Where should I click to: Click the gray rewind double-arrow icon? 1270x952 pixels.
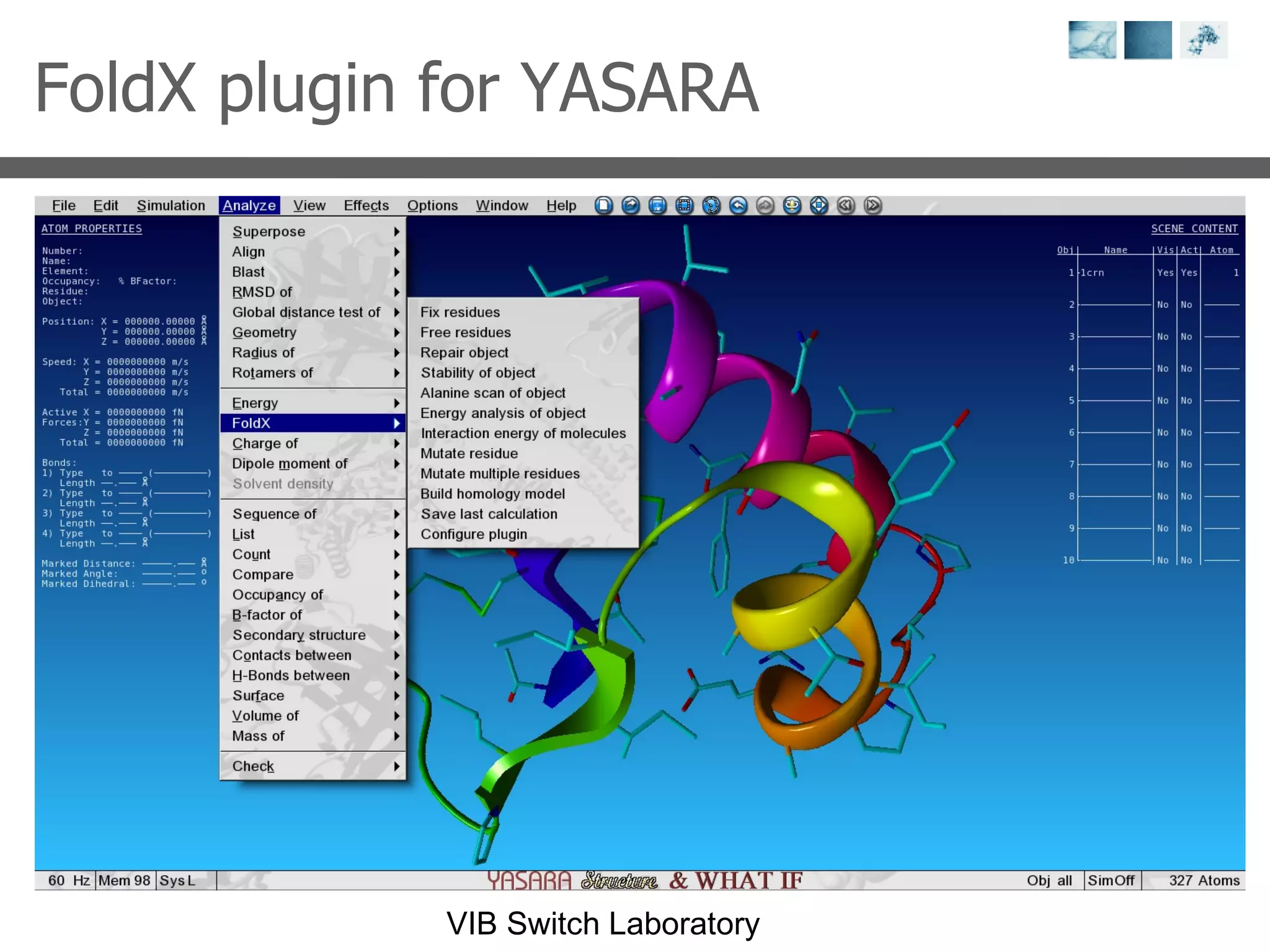coord(846,205)
